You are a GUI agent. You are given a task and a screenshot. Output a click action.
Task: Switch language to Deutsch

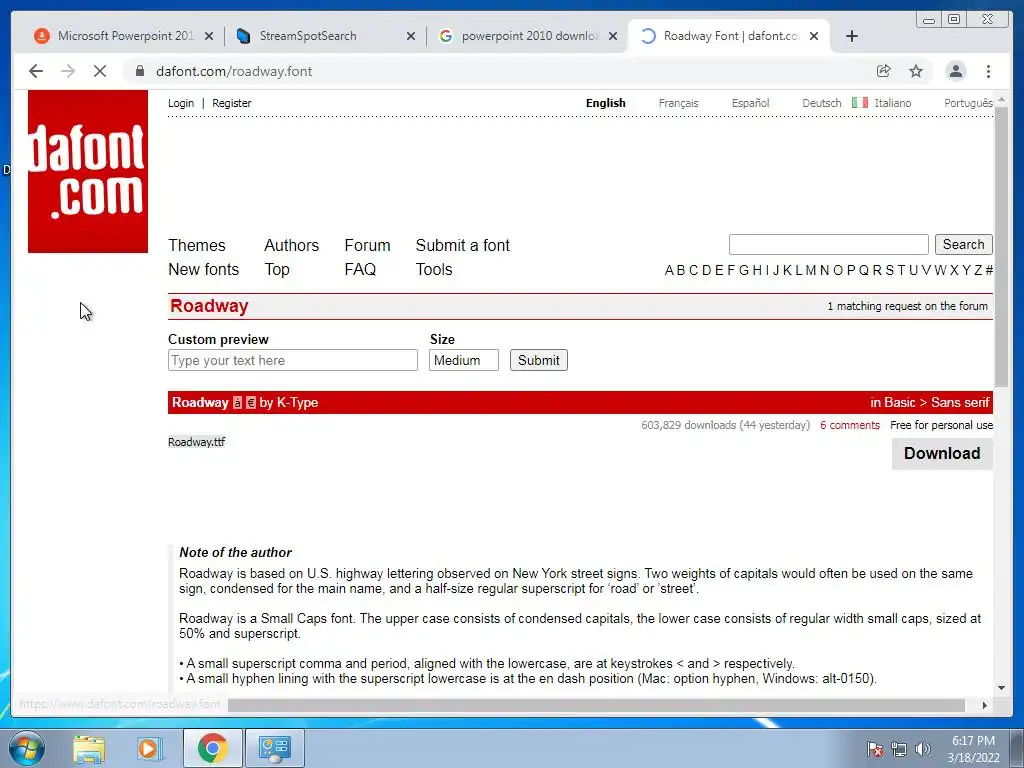822,103
